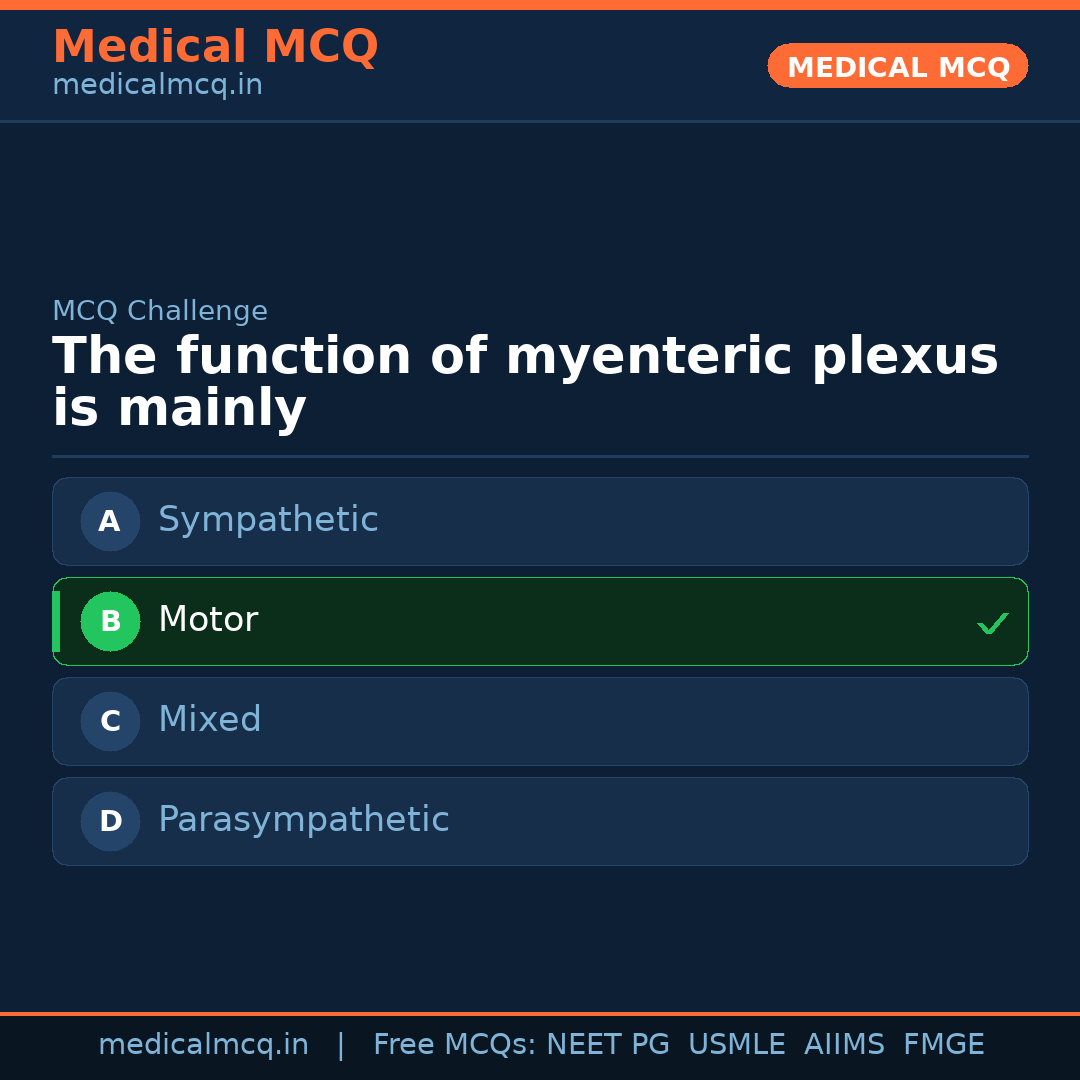Click the circular D badge icon
1080x1080 pixels.
pos(110,821)
